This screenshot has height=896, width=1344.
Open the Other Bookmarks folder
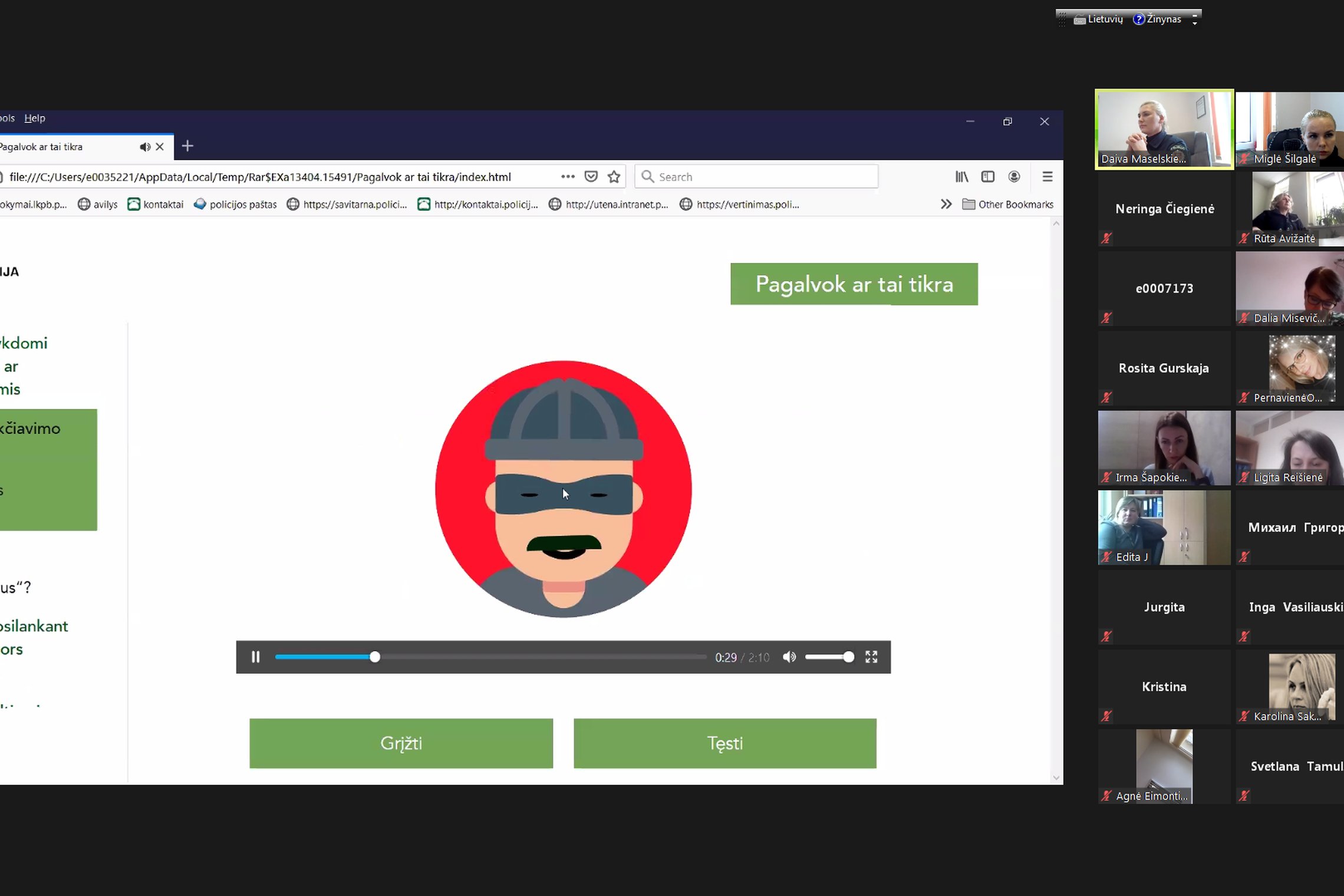(x=1007, y=205)
